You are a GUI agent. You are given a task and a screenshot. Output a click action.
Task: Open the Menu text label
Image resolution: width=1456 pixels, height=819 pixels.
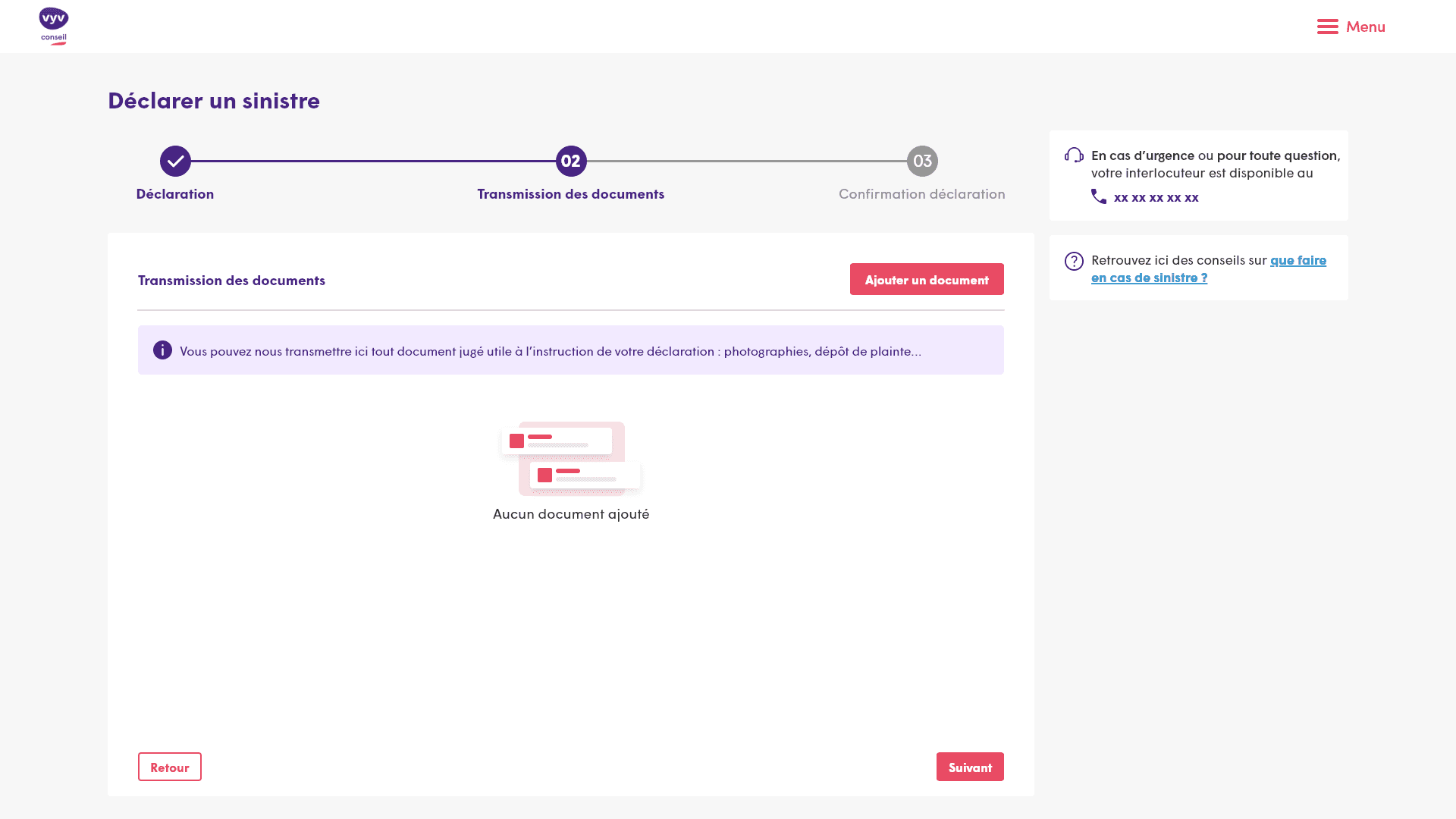click(1365, 27)
